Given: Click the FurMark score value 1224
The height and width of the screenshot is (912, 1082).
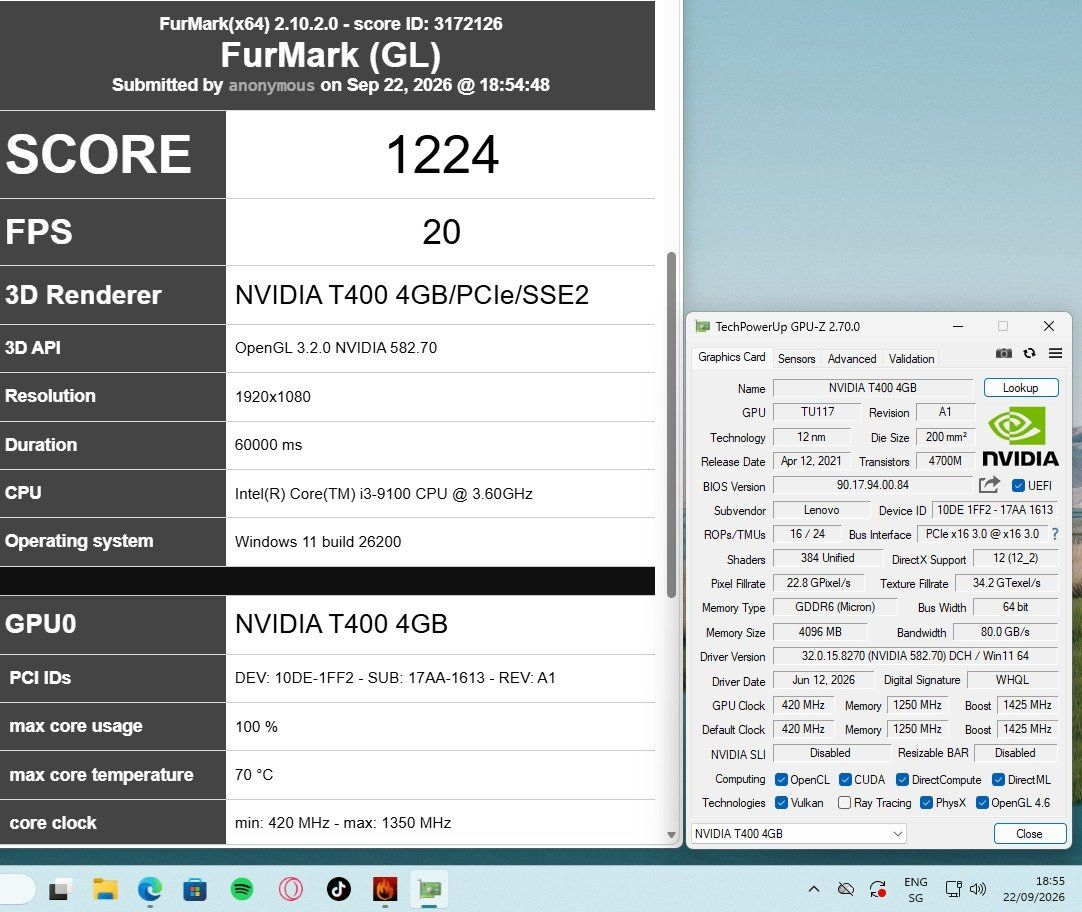Looking at the screenshot, I should click(442, 155).
